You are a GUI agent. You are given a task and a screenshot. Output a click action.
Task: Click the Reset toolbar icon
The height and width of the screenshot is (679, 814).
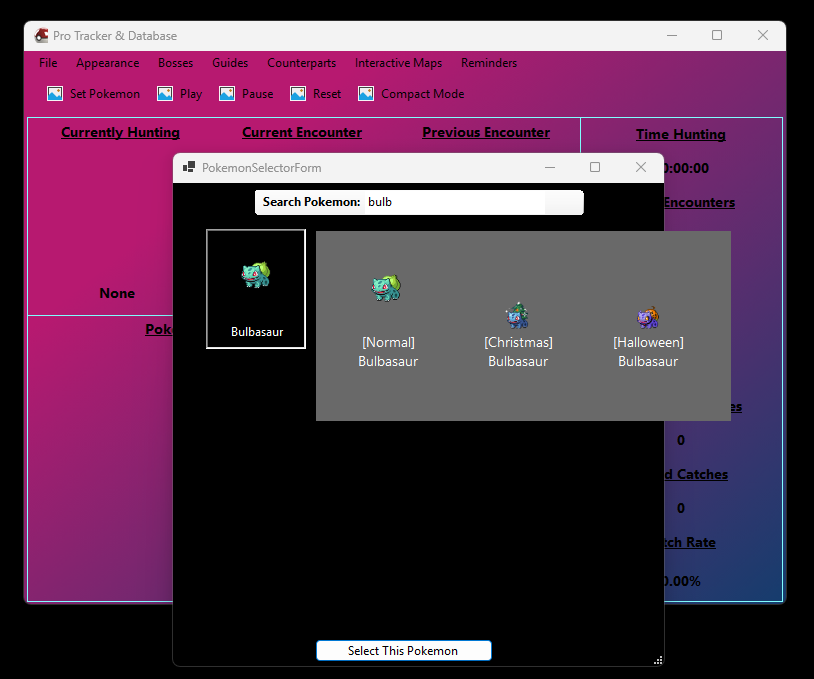click(298, 94)
